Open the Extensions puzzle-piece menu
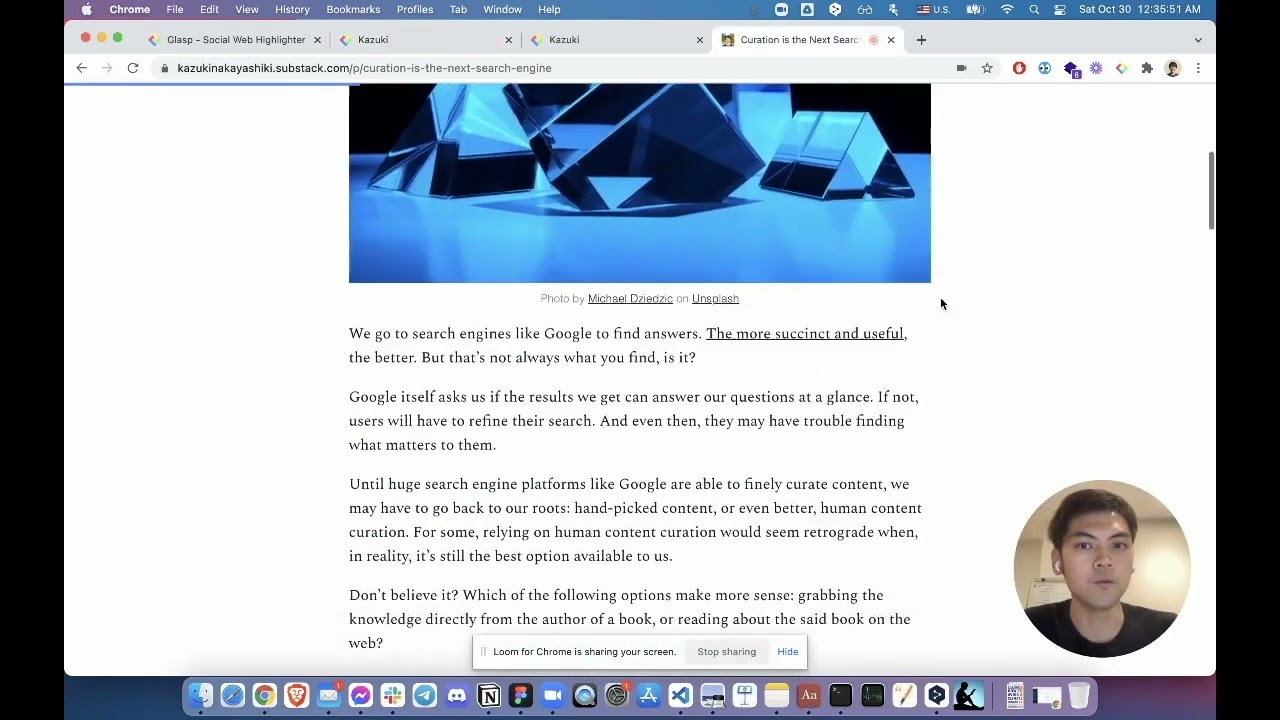 pyautogui.click(x=1147, y=68)
